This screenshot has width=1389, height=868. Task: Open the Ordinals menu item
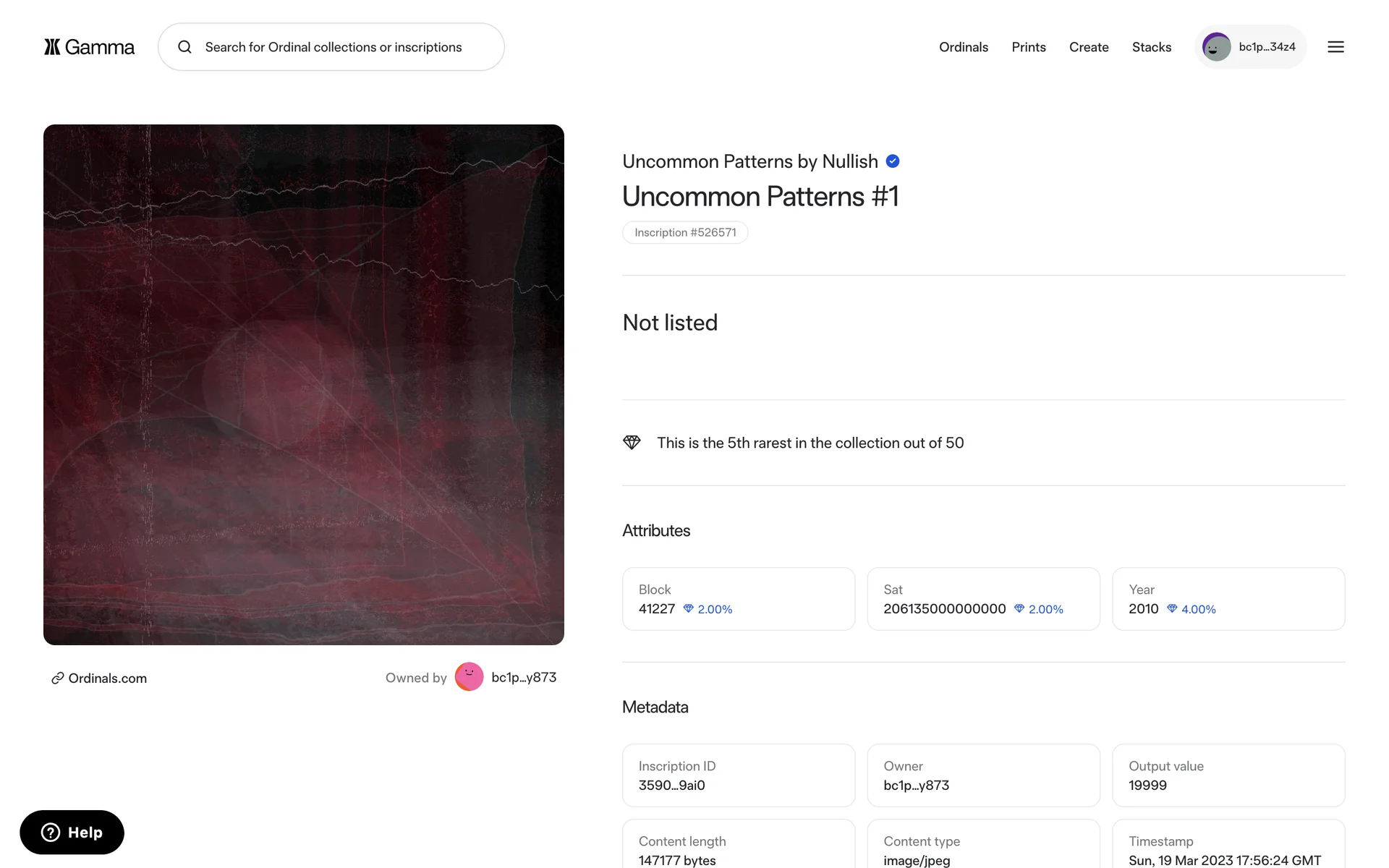(x=963, y=47)
